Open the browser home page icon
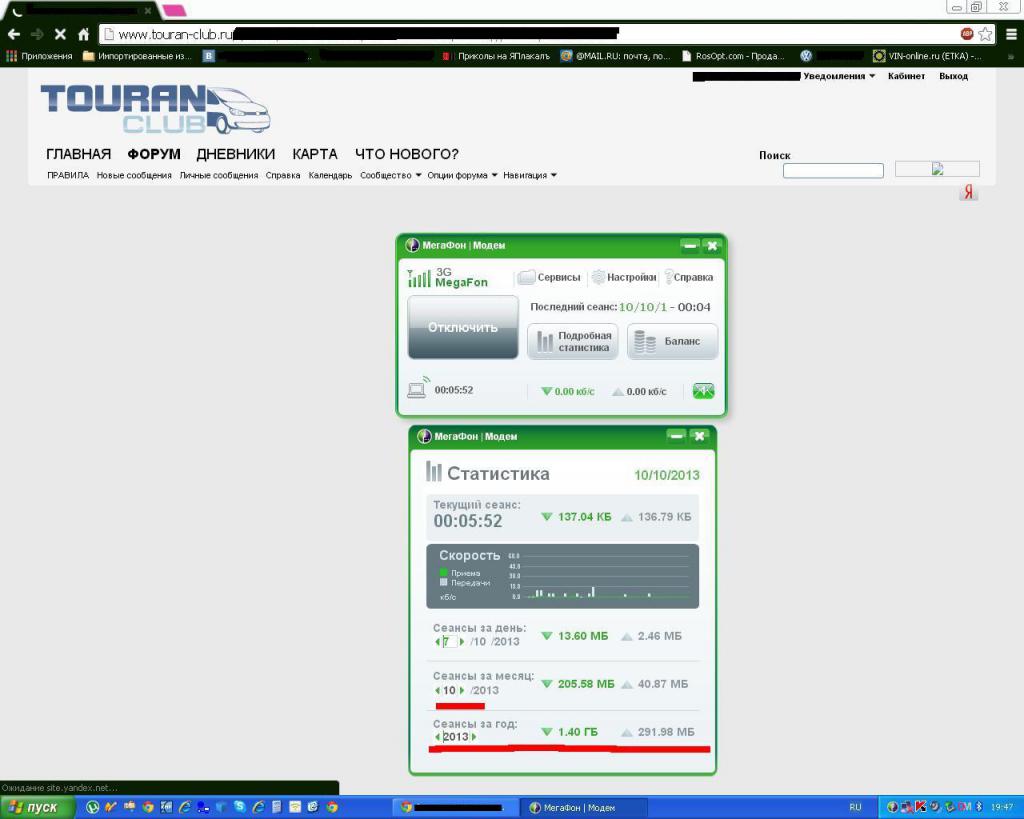 coord(83,34)
